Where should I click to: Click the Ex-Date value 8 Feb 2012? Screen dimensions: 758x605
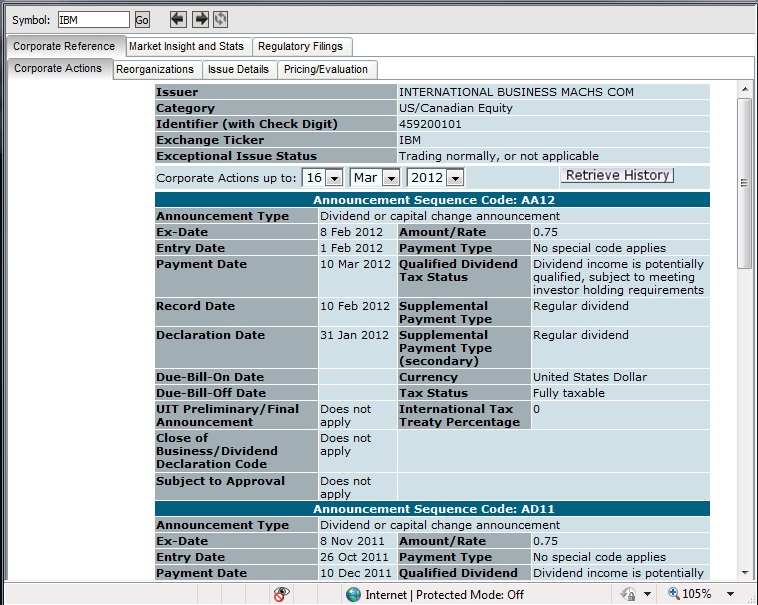tap(351, 232)
